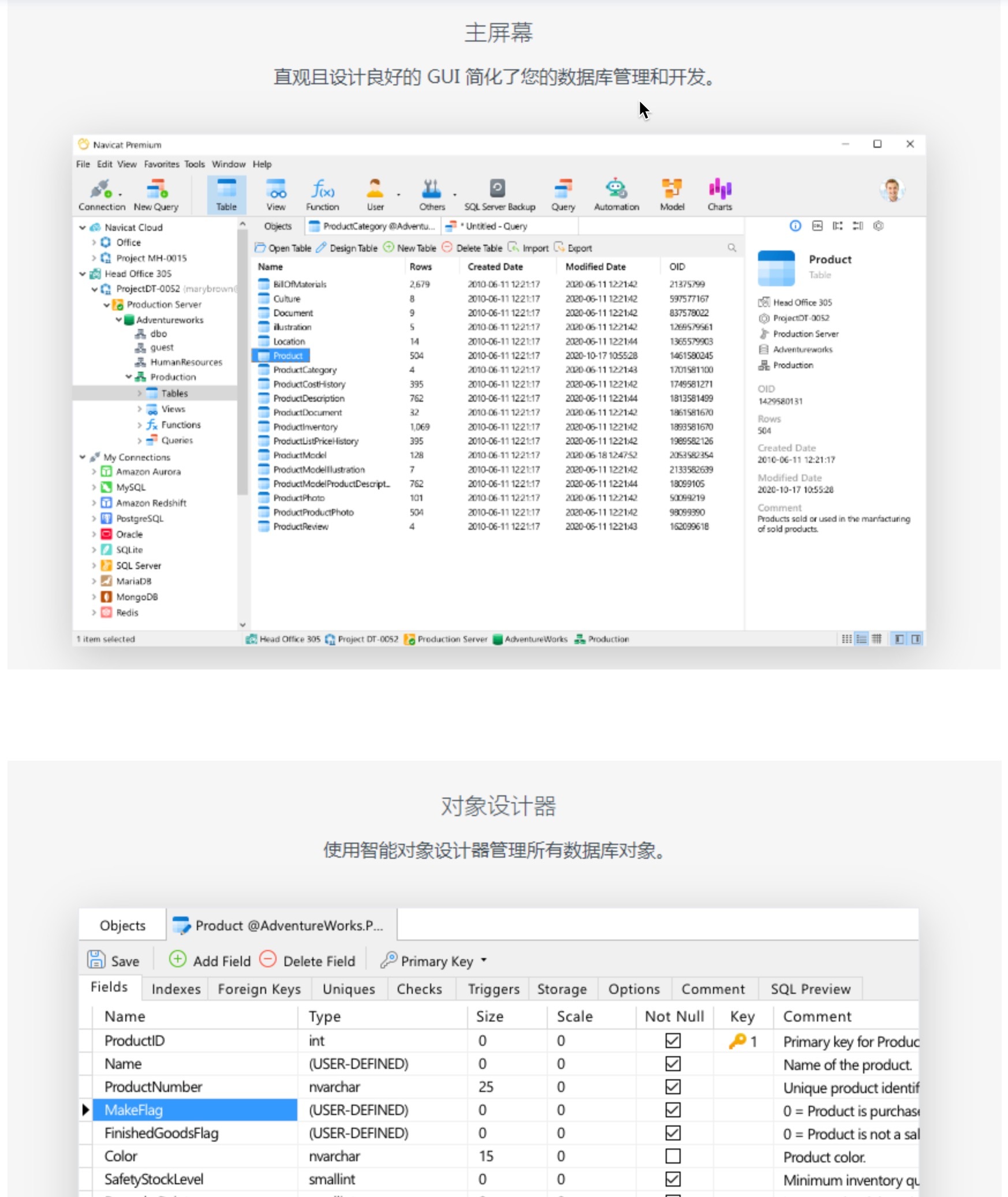Switch to the Indexes tab

click(x=176, y=989)
